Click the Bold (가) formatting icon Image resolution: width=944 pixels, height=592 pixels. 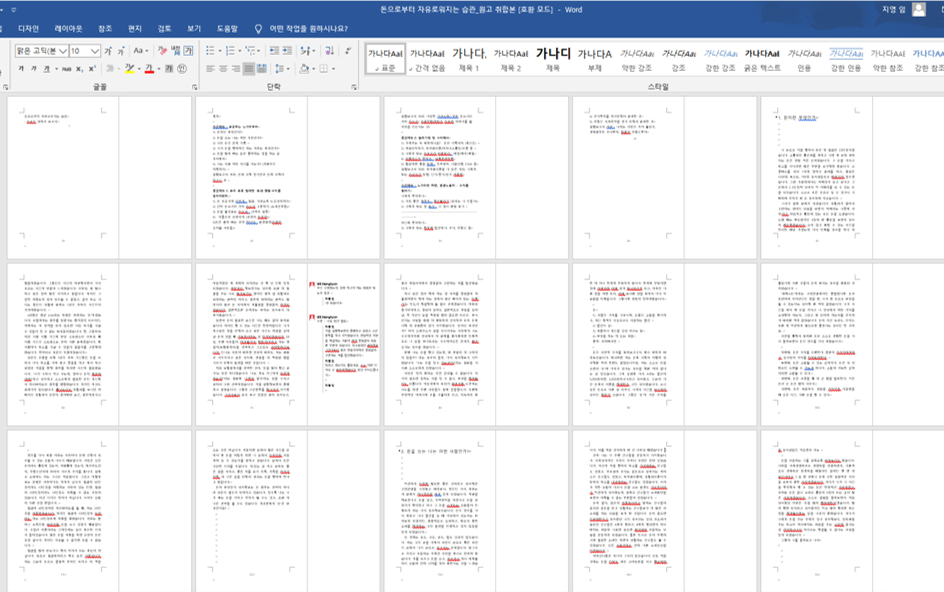[x=21, y=69]
